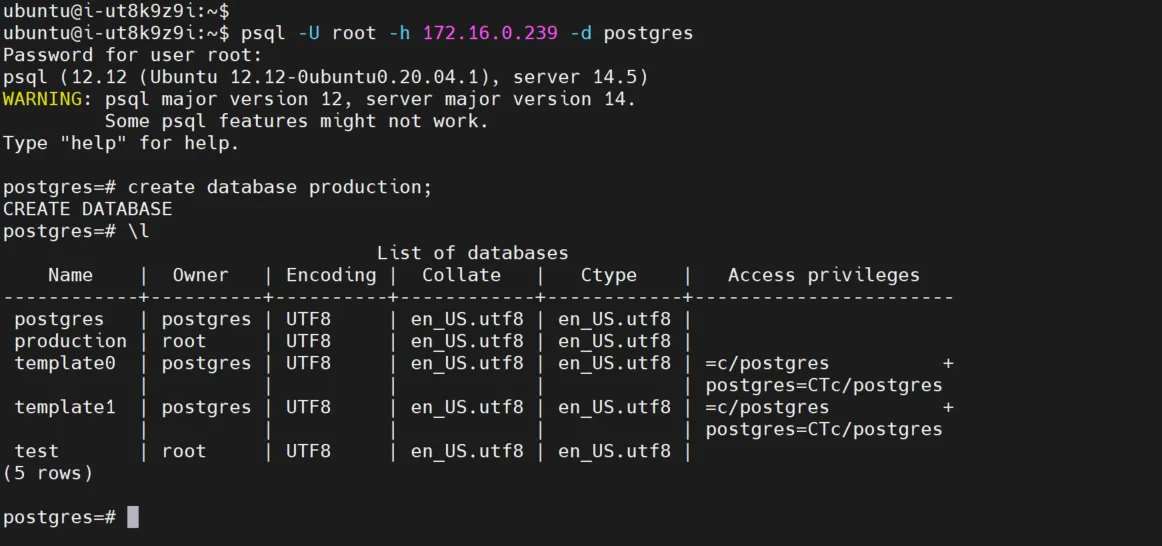The width and height of the screenshot is (1162, 546).
Task: Select the Access privileges column header
Action: [823, 275]
